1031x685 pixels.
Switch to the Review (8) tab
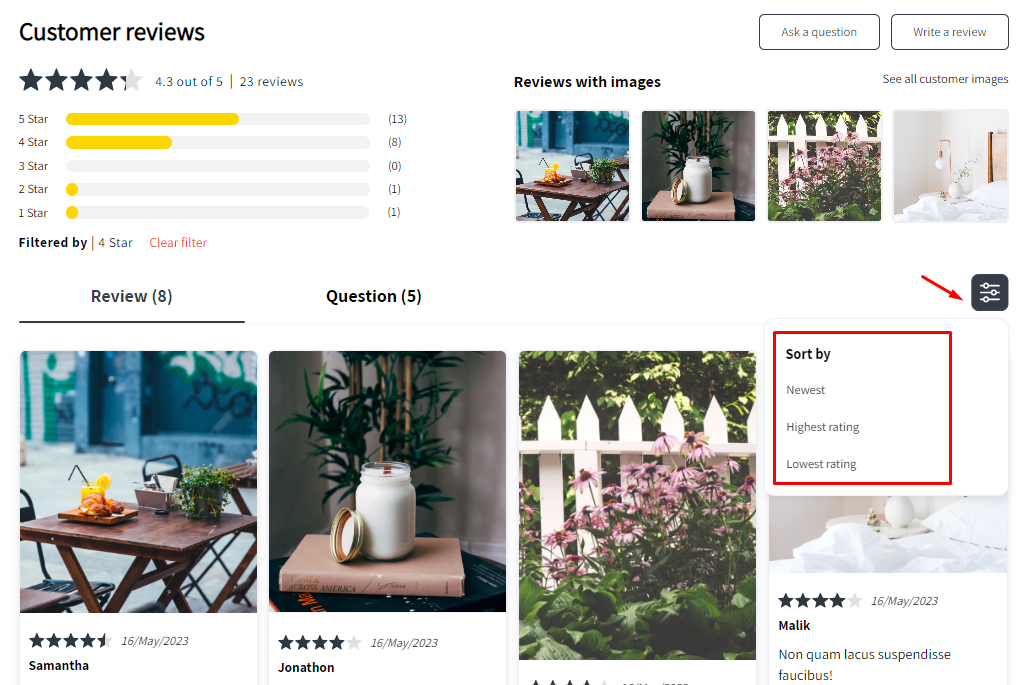(x=132, y=296)
